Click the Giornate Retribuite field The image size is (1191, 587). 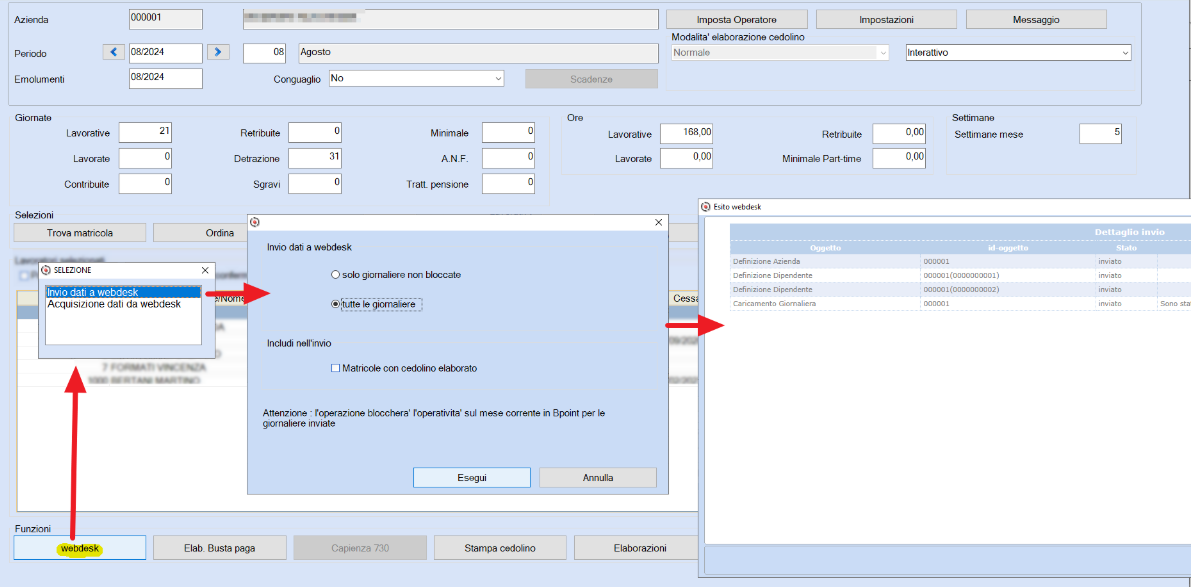point(314,132)
